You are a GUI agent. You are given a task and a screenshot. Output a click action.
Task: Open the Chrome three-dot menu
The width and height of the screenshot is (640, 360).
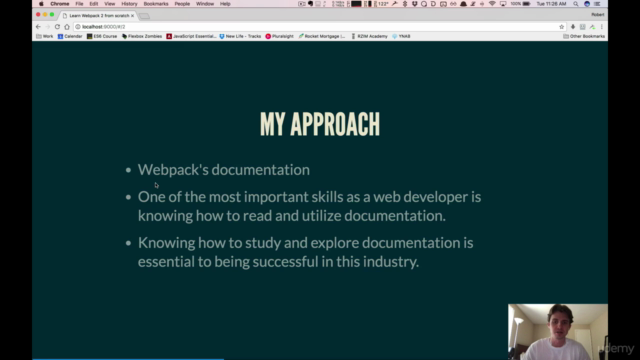(602, 27)
